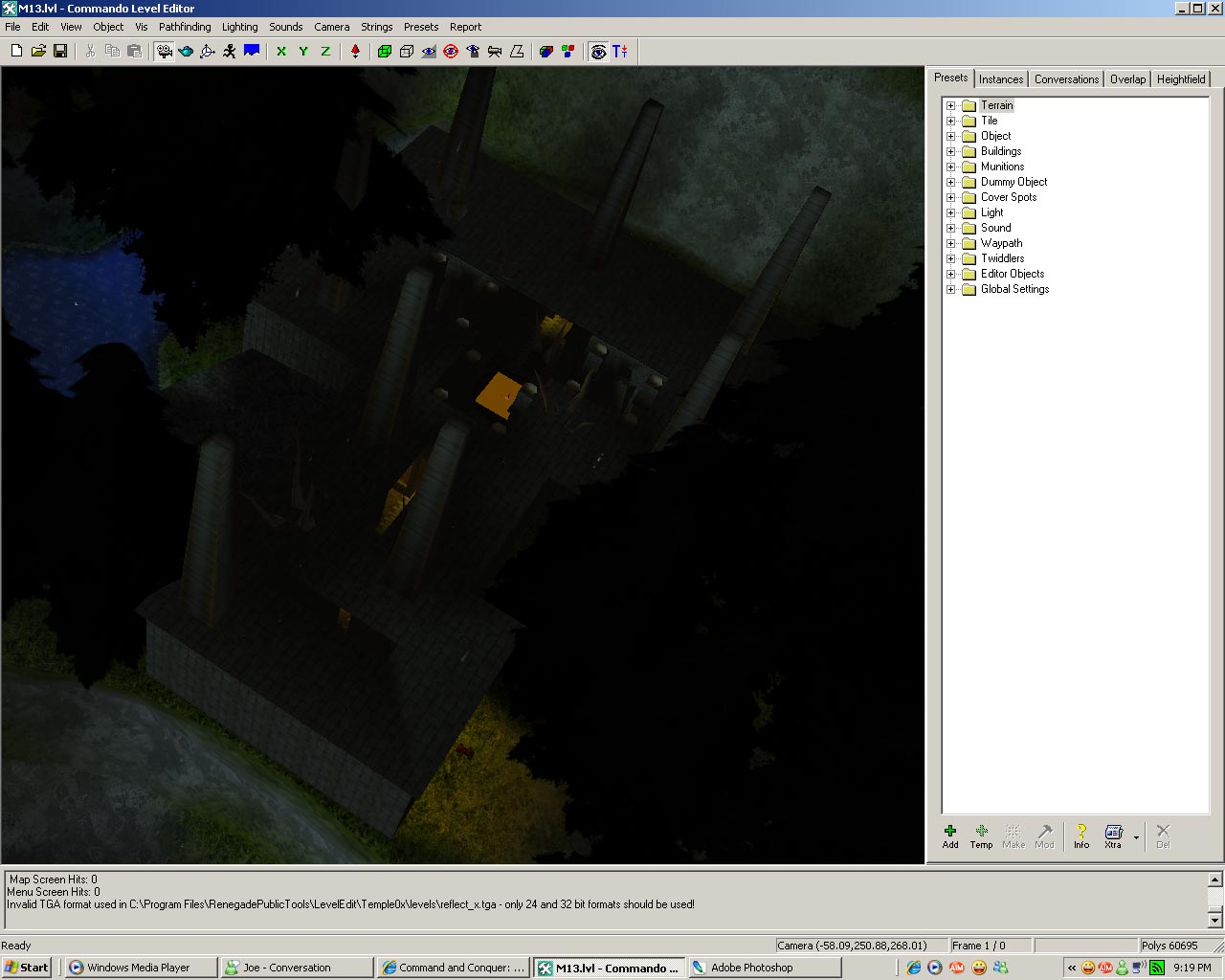The width and height of the screenshot is (1225, 980).
Task: Click the Add preset button
Action: (950, 835)
